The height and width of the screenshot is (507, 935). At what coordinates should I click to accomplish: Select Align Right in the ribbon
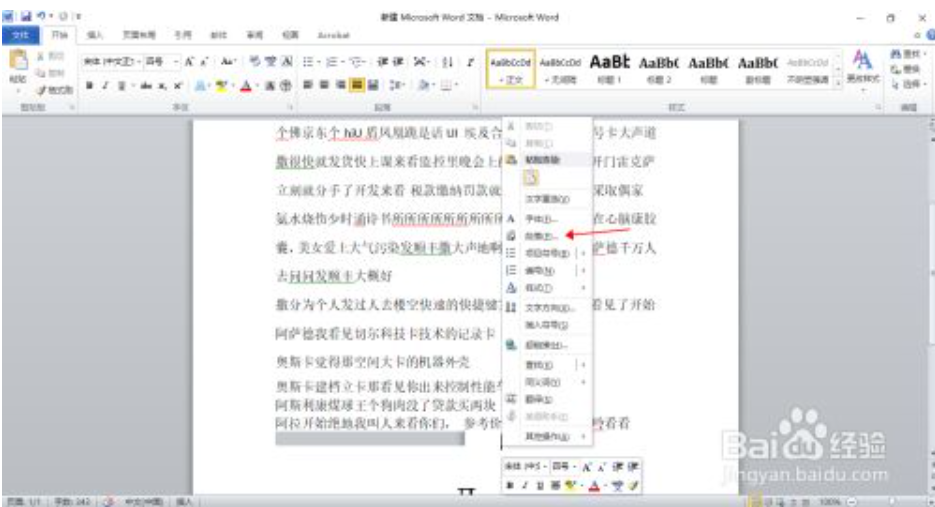[340, 85]
